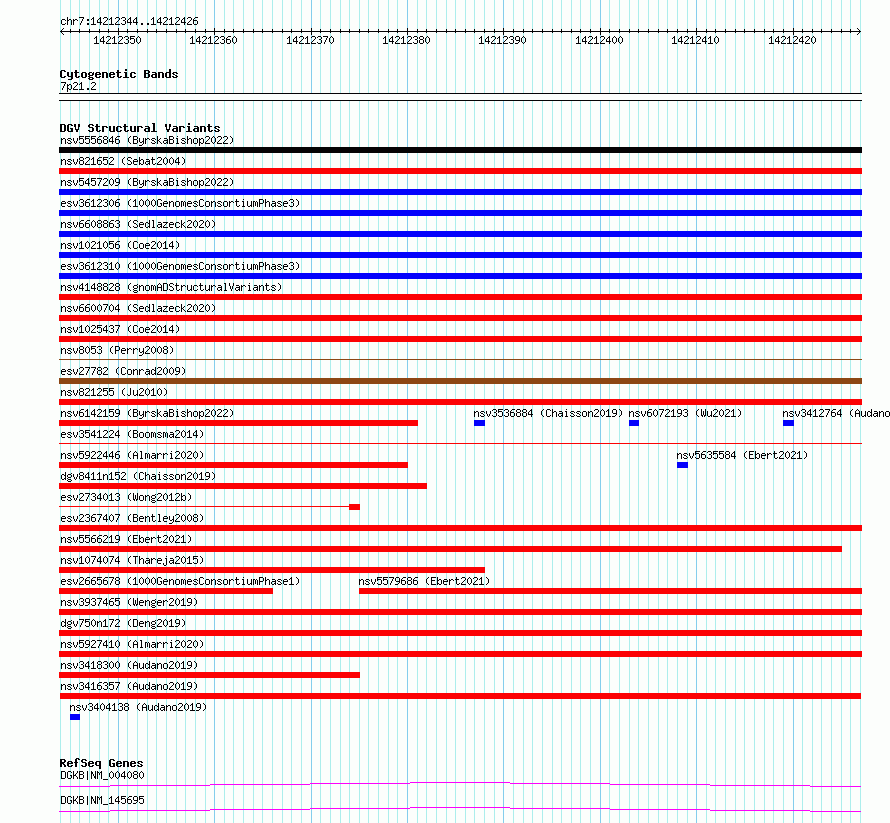
Task: Click the RefSeq Genes track heading
Action: click(101, 763)
